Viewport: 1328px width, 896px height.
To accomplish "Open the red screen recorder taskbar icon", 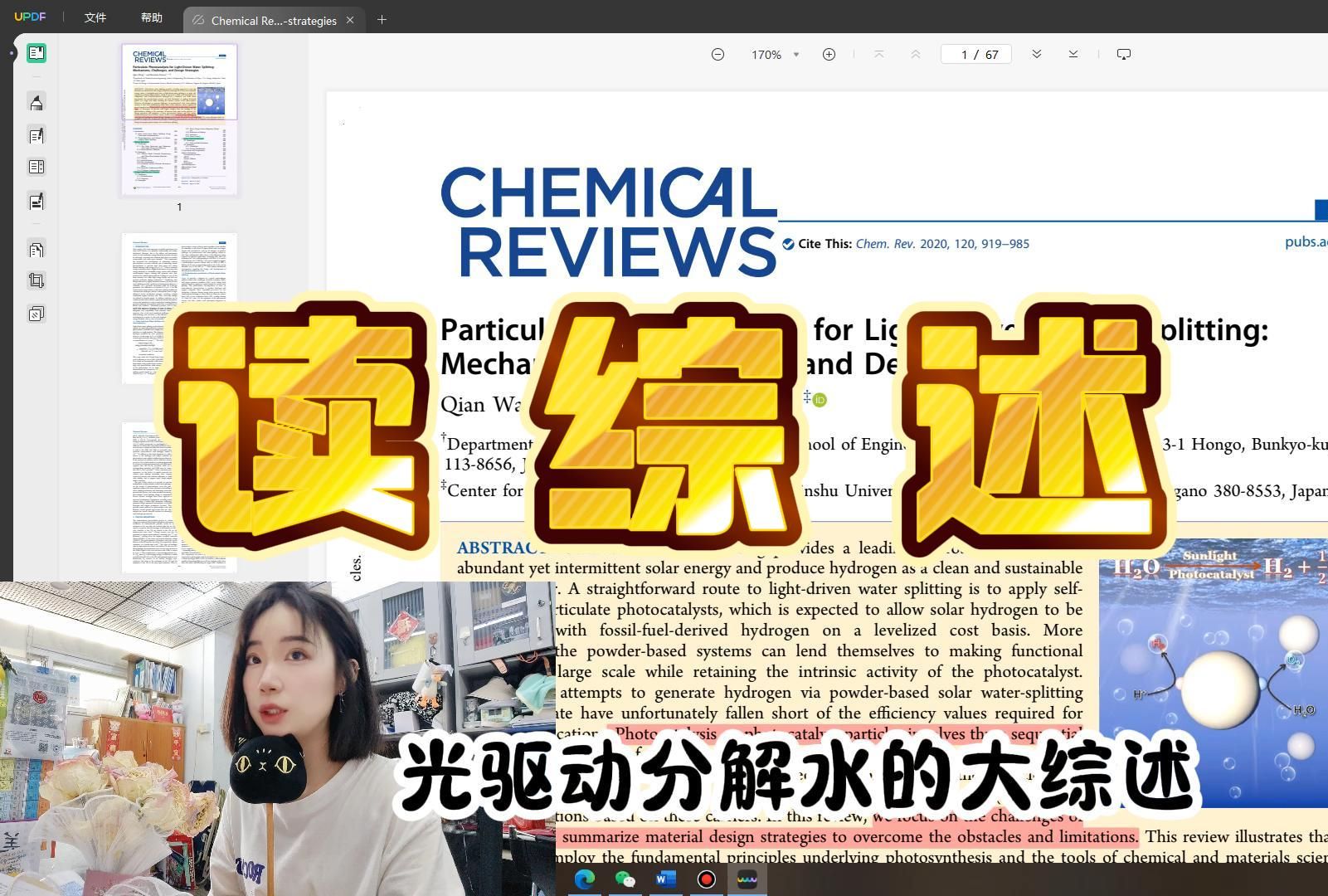I will (707, 879).
